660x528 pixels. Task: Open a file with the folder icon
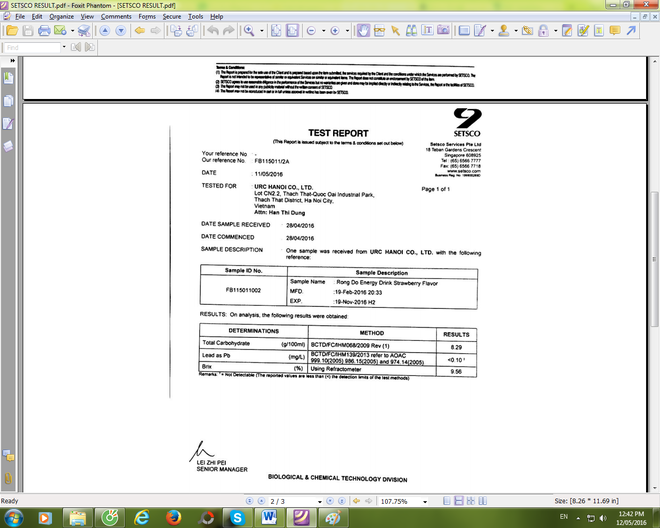pos(12,31)
